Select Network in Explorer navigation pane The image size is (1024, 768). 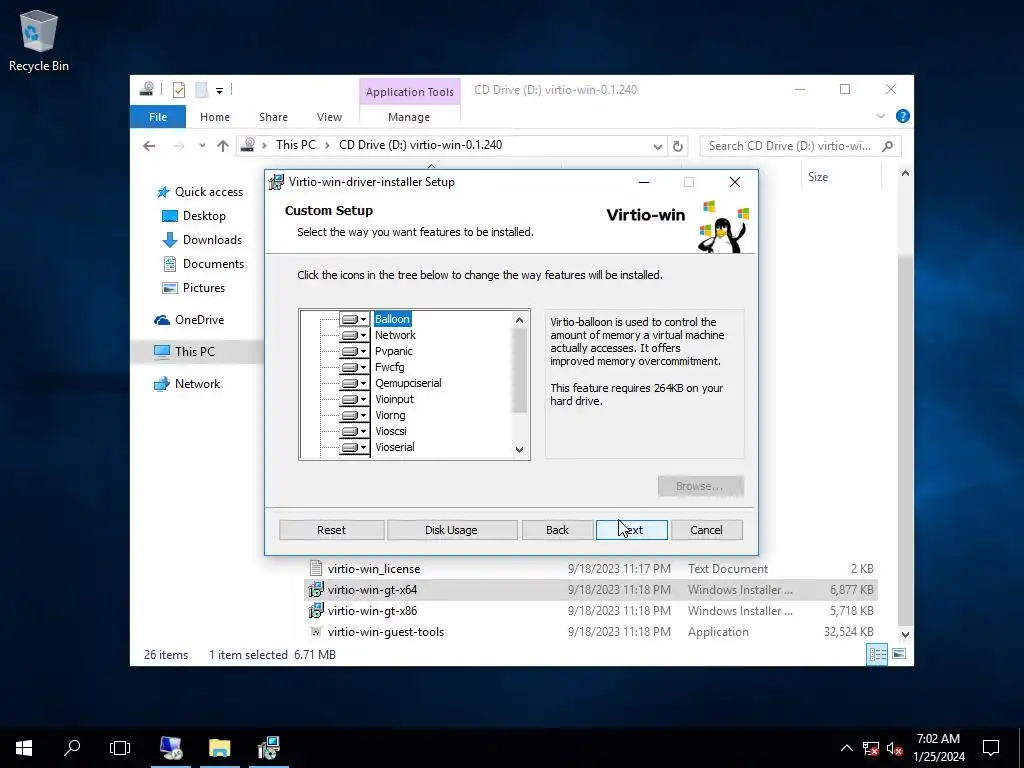pyautogui.click(x=187, y=384)
